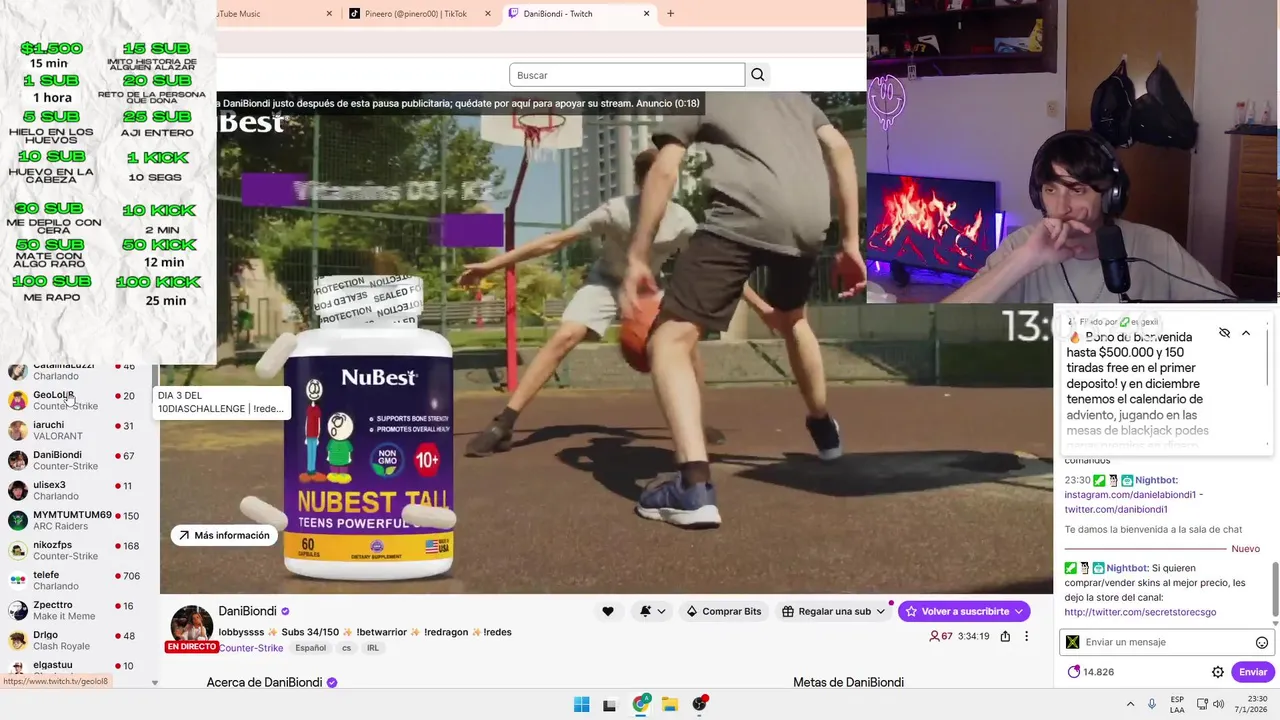
Task: Click the ESP LAA language indicator
Action: tap(1177, 704)
